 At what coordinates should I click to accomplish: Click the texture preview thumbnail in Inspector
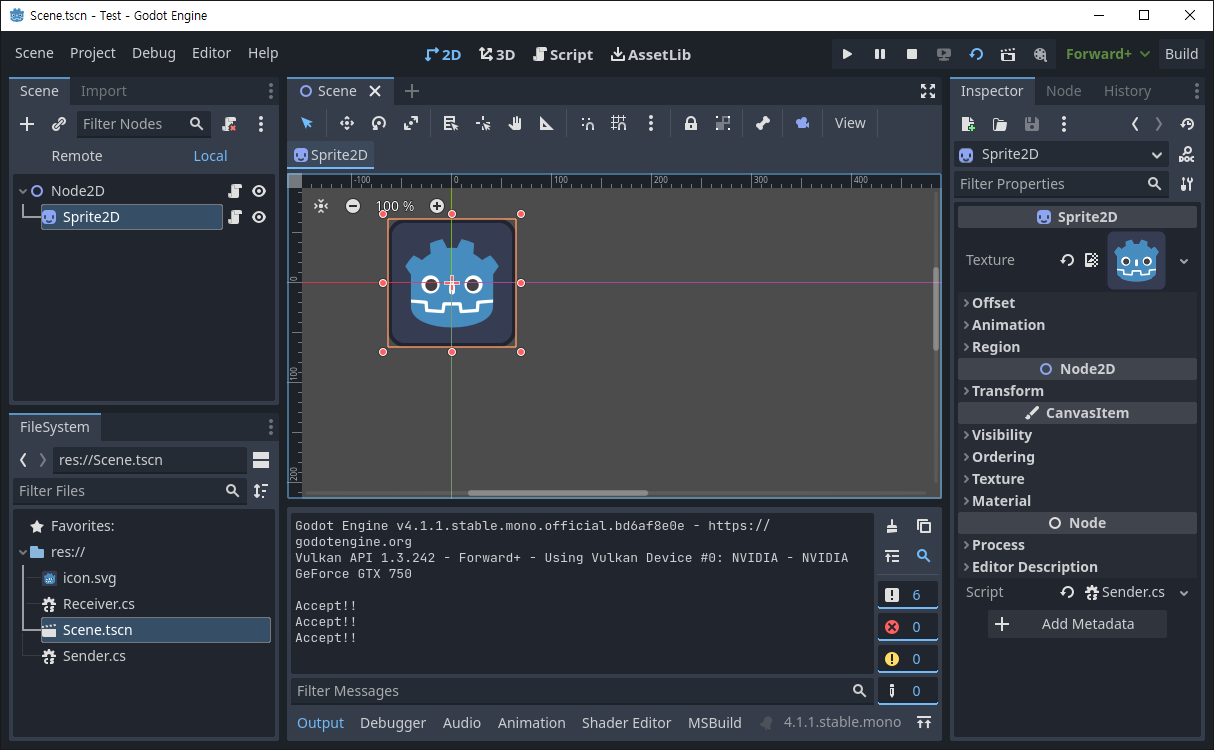[x=1136, y=260]
